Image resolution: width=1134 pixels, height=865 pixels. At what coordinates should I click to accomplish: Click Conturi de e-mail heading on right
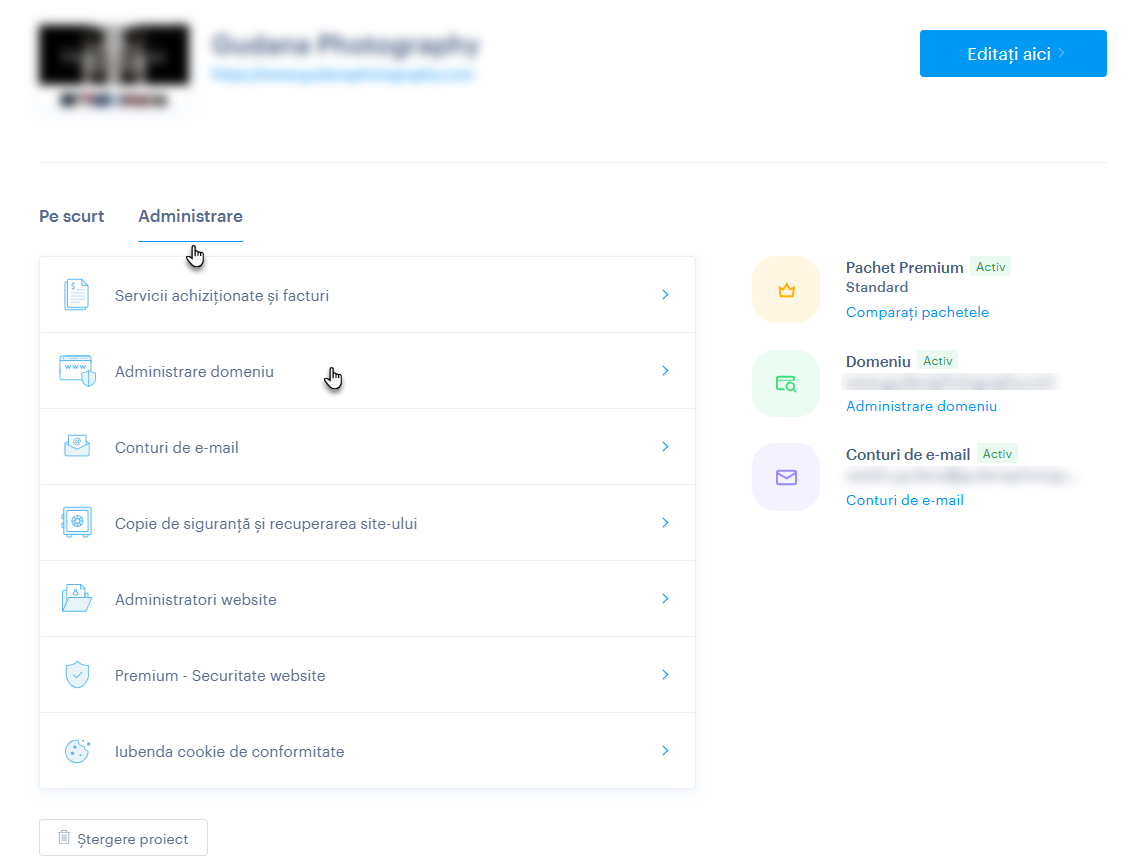tap(908, 455)
